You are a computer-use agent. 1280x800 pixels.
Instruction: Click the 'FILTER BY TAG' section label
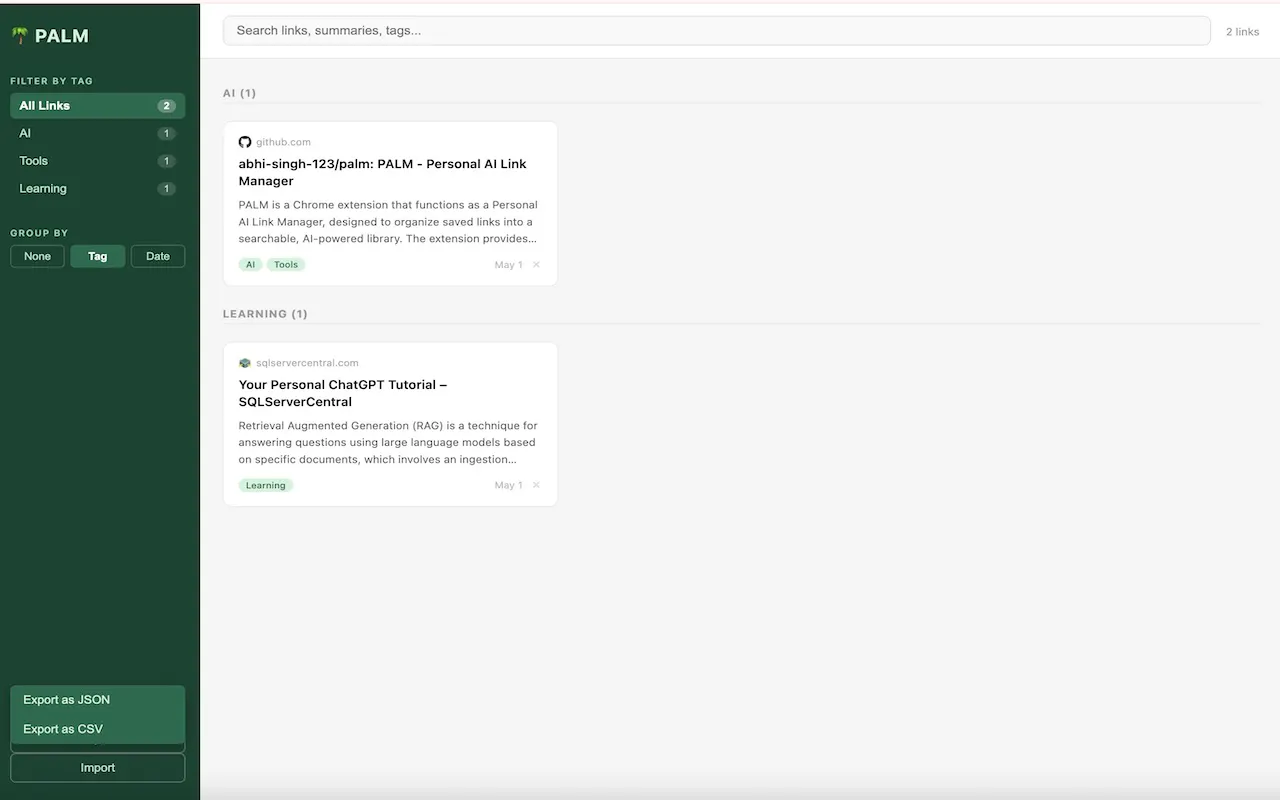[51, 81]
